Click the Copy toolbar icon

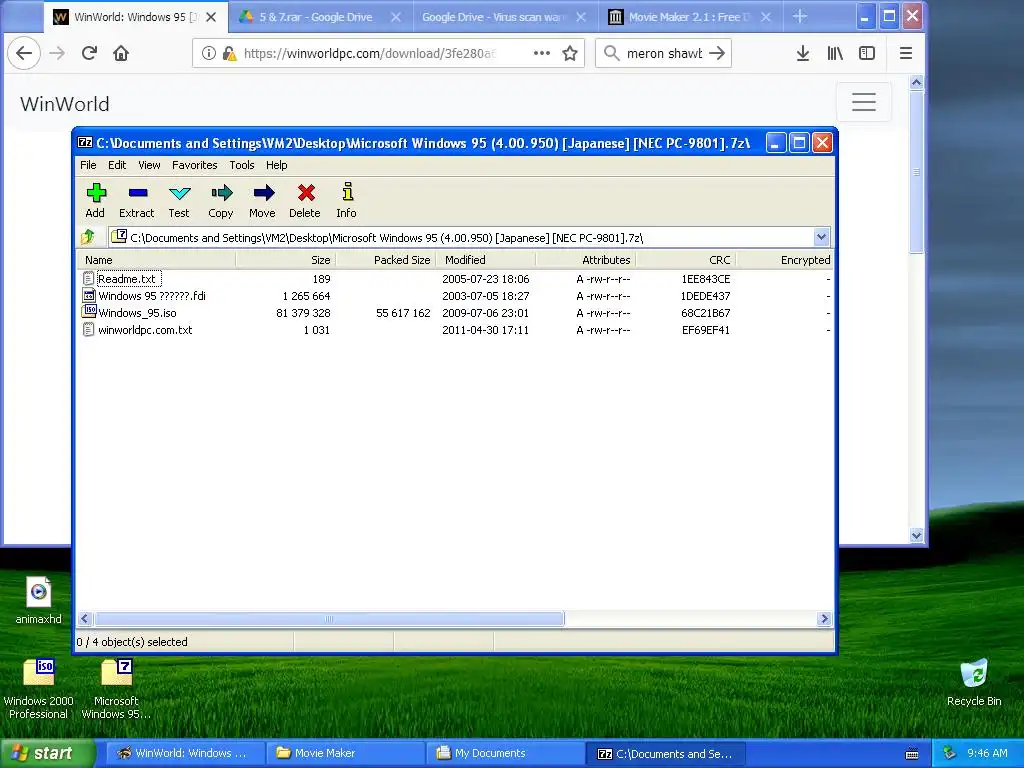[221, 200]
